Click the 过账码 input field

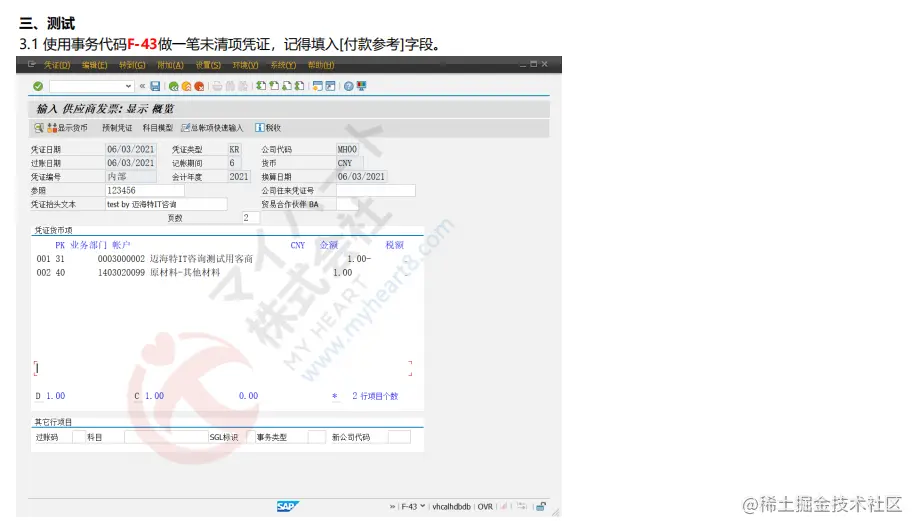coord(79,437)
